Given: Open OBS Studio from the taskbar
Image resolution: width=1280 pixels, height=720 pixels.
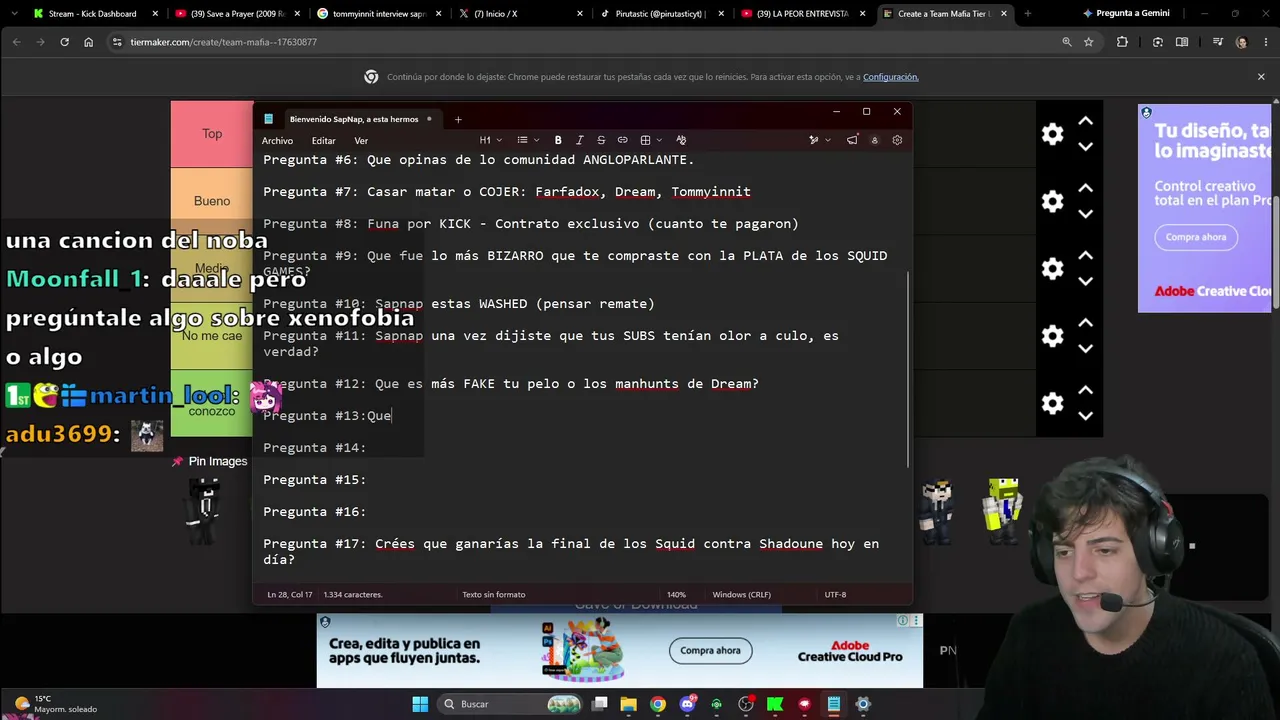Looking at the screenshot, I should click(x=745, y=704).
